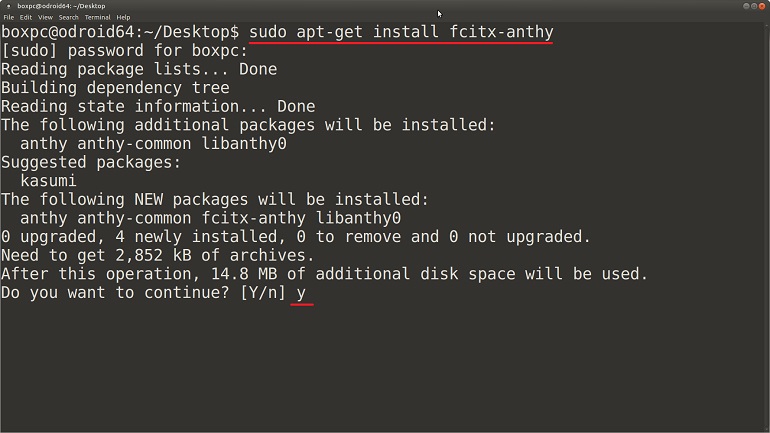Click the '[Y/n]' text in the prompt

[263, 293]
